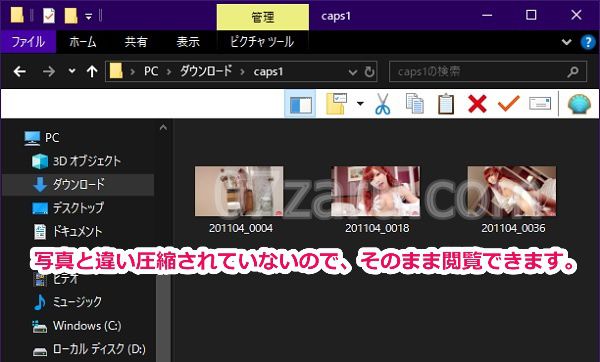This screenshot has width=600, height=362.
Task: Click the address bar folder icon
Action: (x=116, y=71)
